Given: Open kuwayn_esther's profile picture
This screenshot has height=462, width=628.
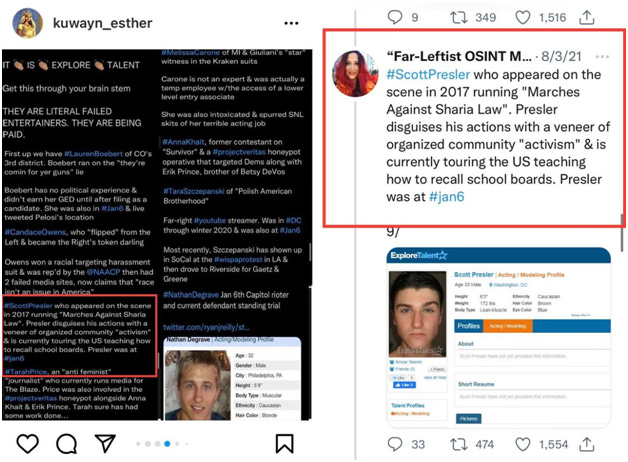Looking at the screenshot, I should coord(28,23).
